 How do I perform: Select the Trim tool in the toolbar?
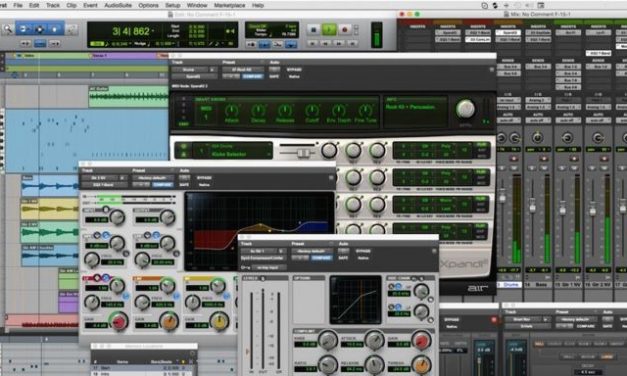23,29
